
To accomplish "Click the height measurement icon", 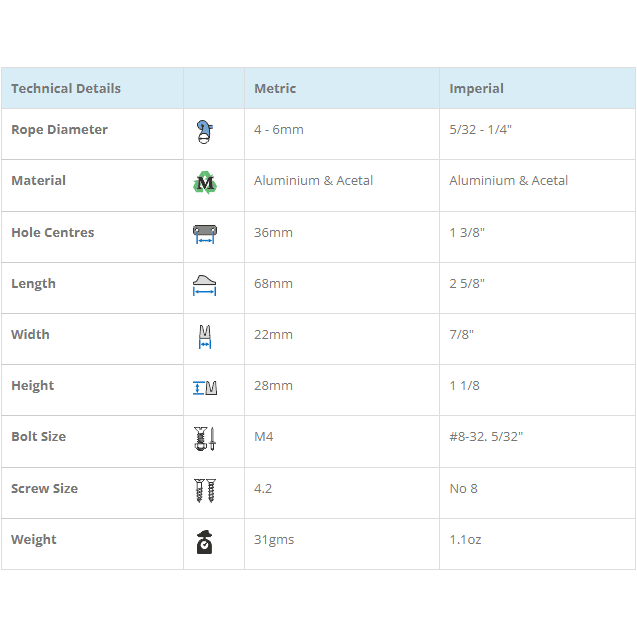I will point(205,387).
